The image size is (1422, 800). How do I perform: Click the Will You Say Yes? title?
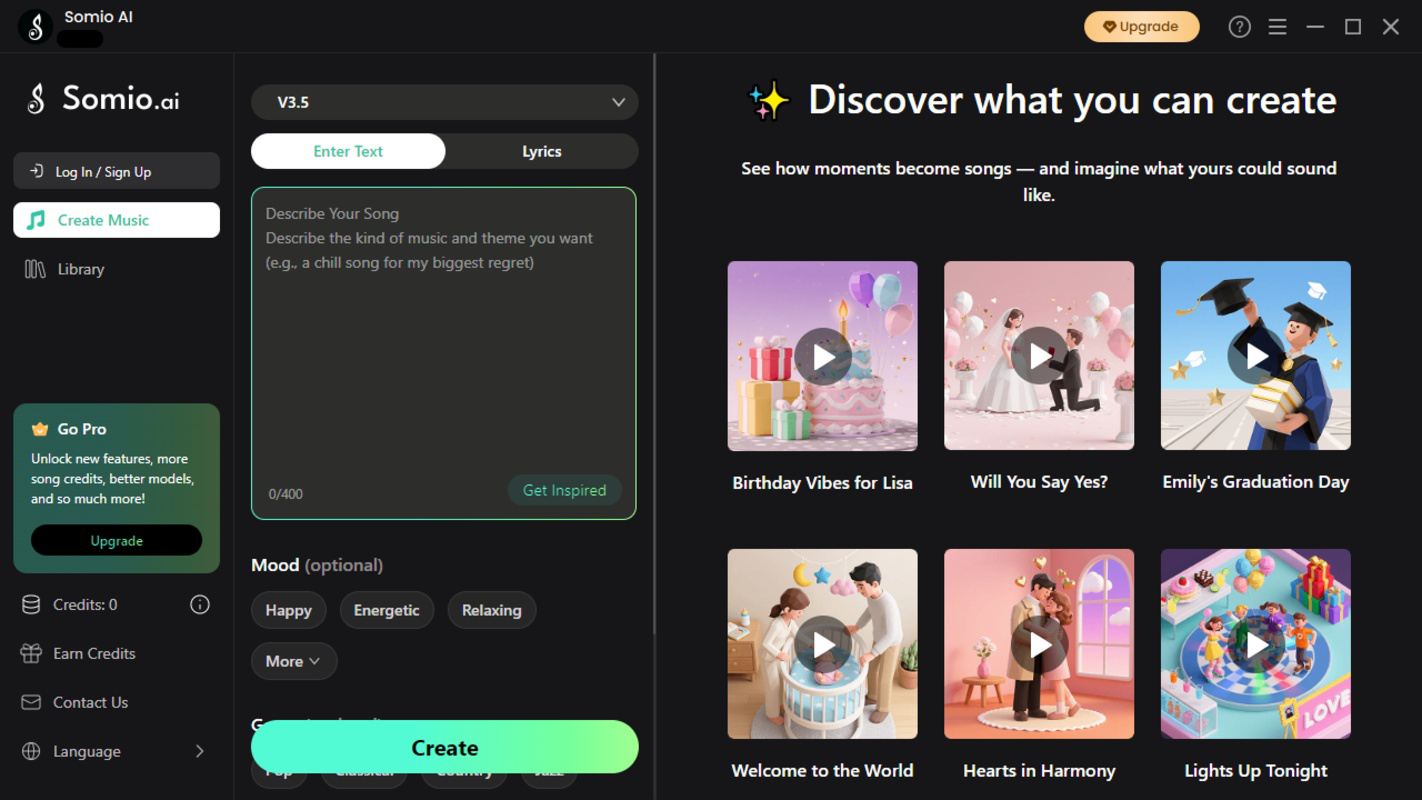(1039, 481)
